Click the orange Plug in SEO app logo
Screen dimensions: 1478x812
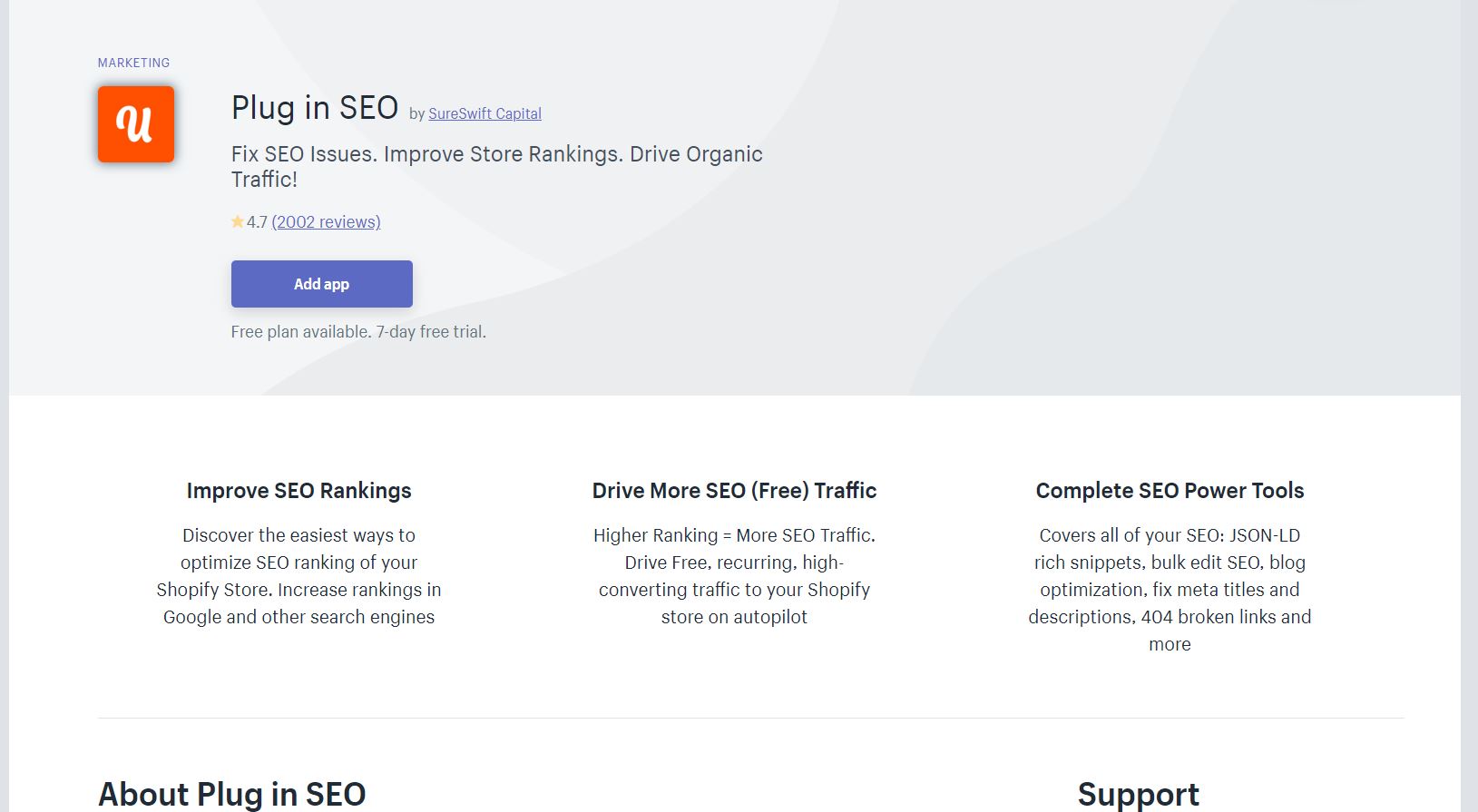click(x=136, y=124)
